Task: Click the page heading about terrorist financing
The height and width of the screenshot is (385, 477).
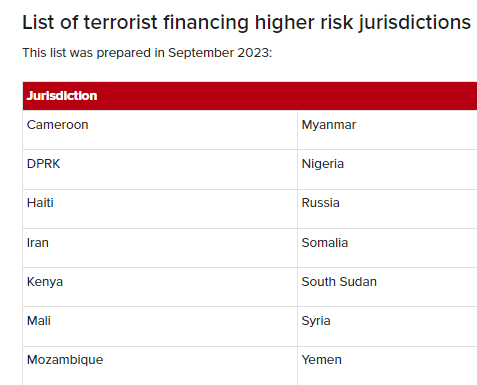Action: tap(246, 23)
